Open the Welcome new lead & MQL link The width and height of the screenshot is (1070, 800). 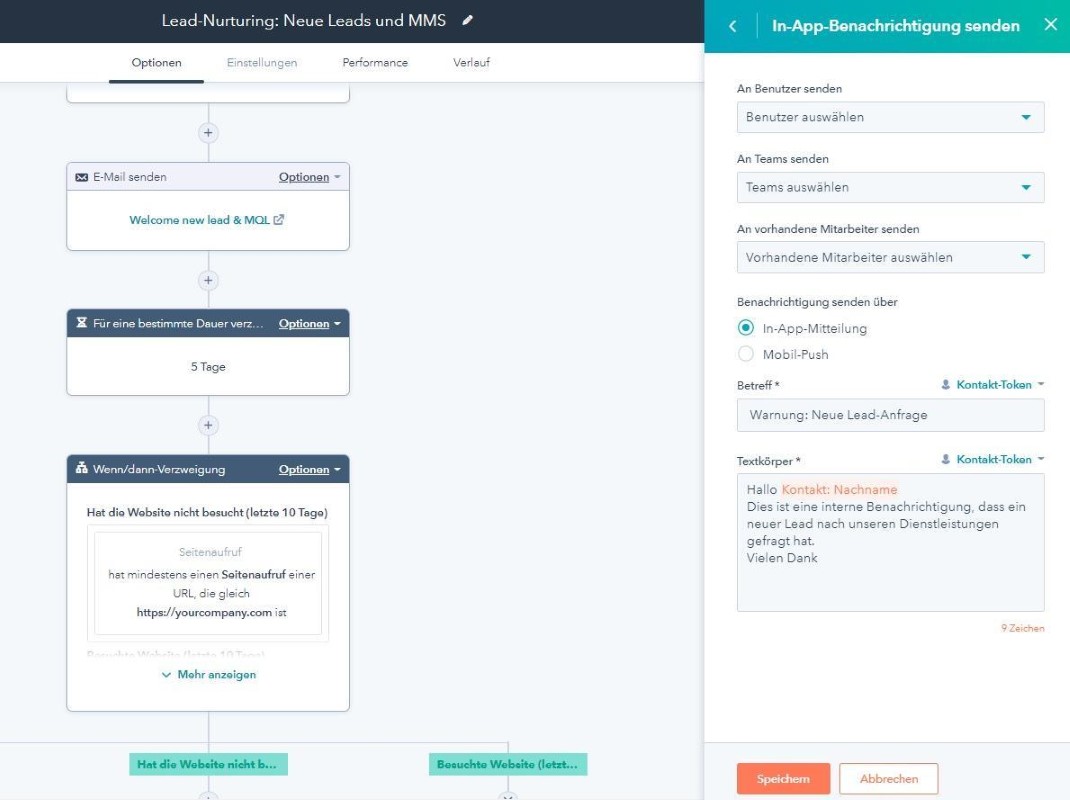click(x=199, y=220)
